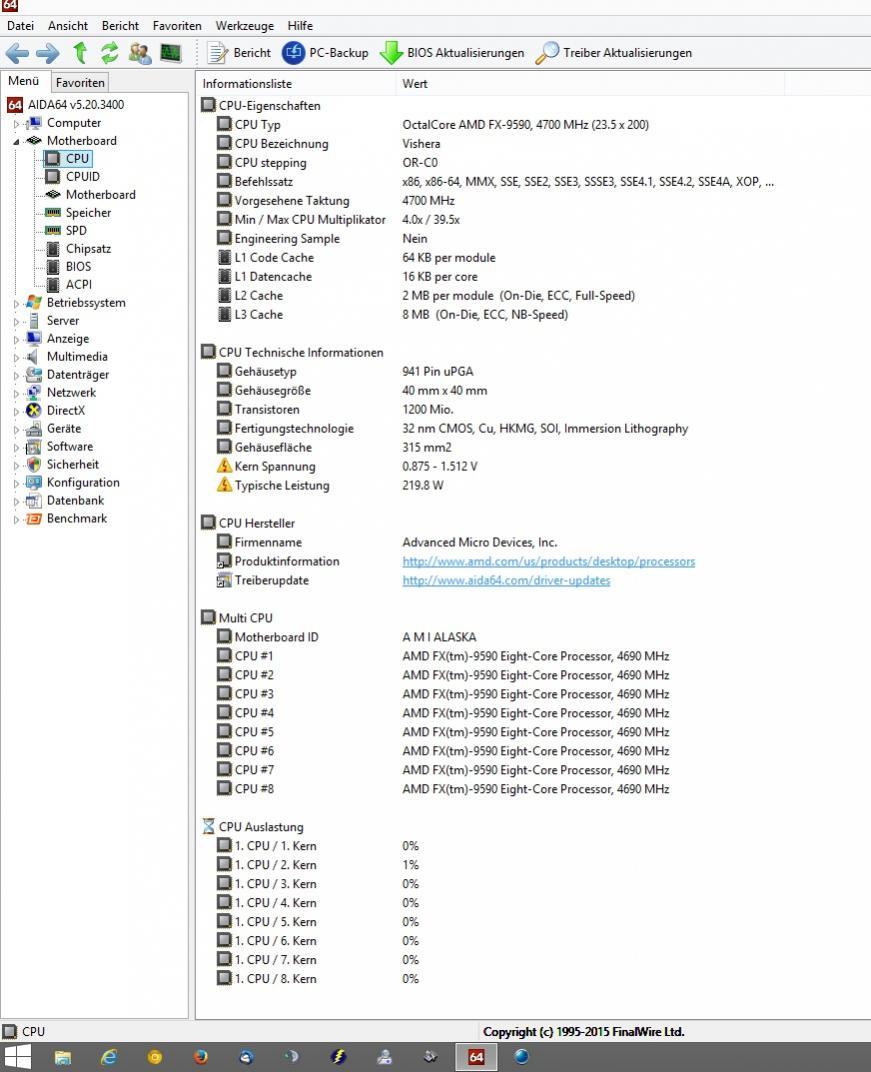Expand the Computer tree node
Viewport: 871px width, 1072px height.
pyautogui.click(x=16, y=124)
